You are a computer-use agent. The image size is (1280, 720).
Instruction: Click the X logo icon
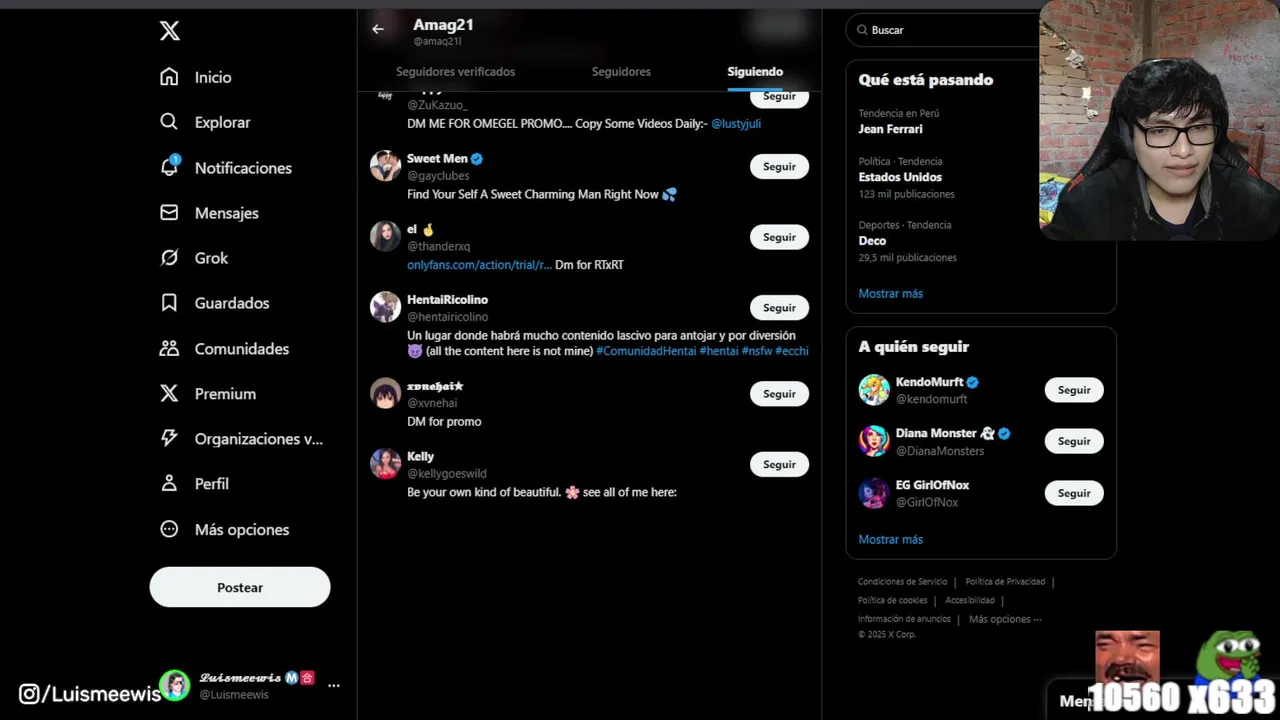[x=170, y=31]
